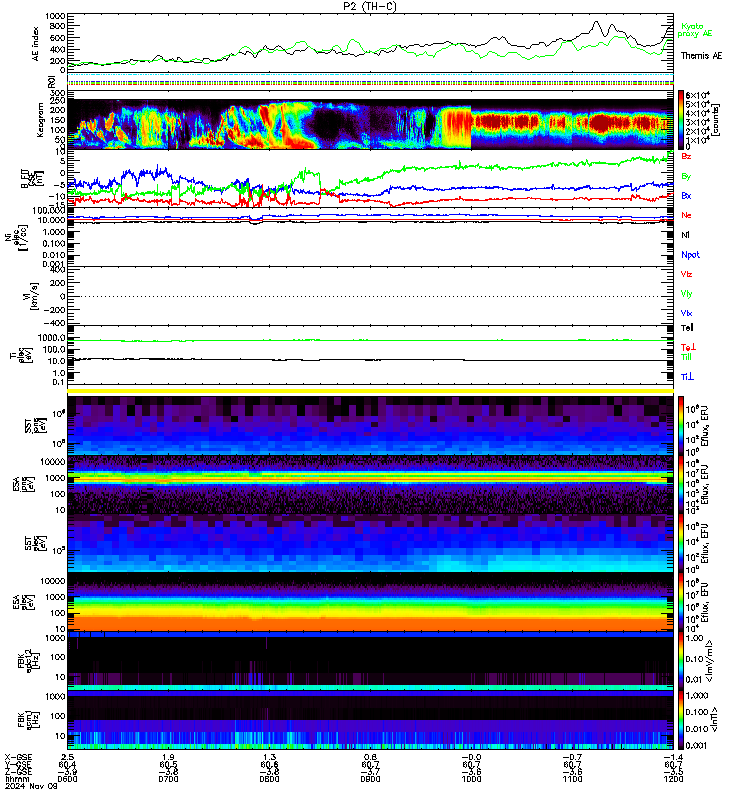The image size is (750, 800).
Task: Click the 0800 time tick label
Action: [269, 779]
